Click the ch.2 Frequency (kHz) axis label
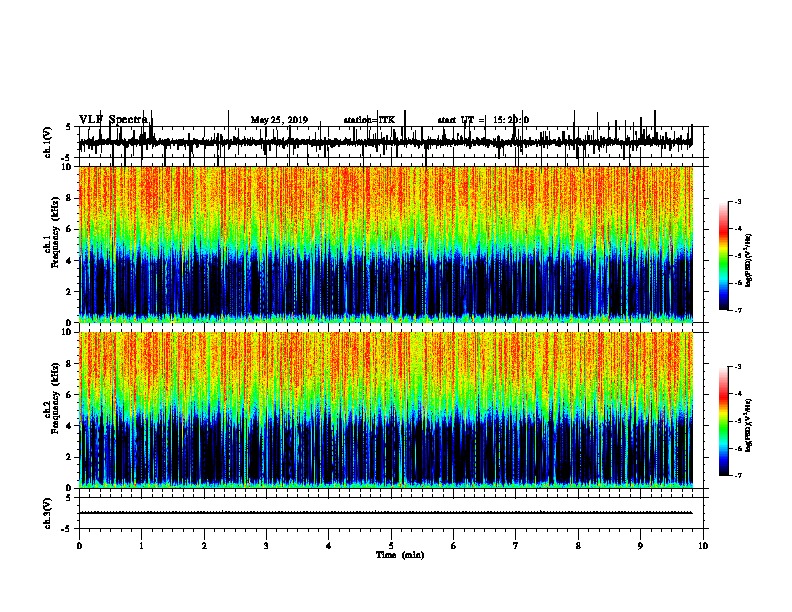This screenshot has height=612, width=792. 51,398
